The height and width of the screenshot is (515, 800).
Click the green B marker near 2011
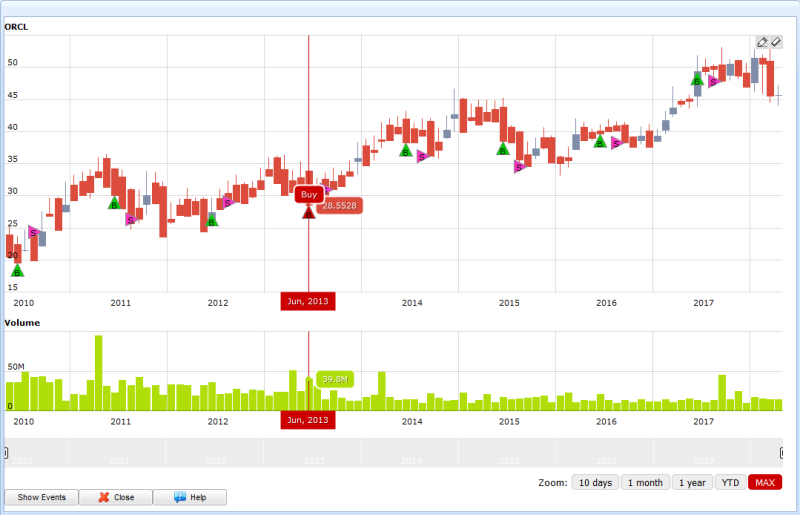pyautogui.click(x=114, y=203)
